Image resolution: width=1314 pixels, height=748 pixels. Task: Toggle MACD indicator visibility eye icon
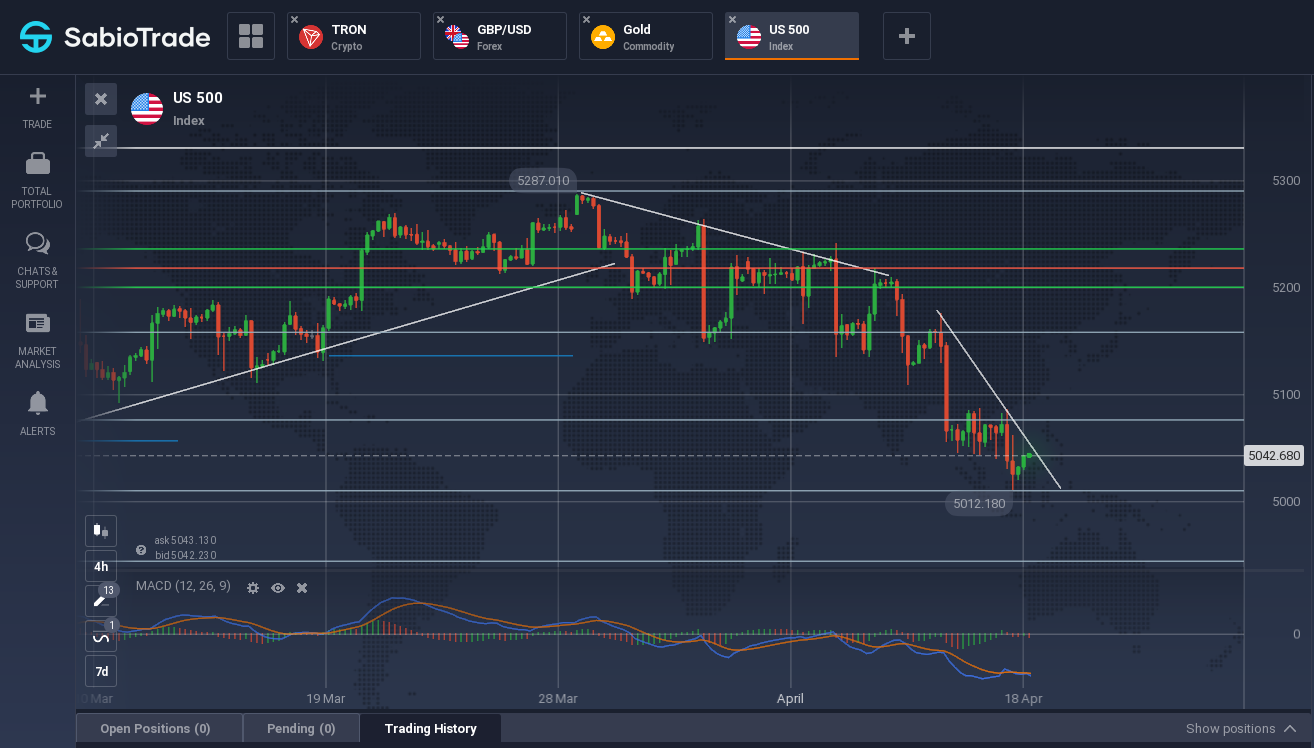tap(278, 588)
